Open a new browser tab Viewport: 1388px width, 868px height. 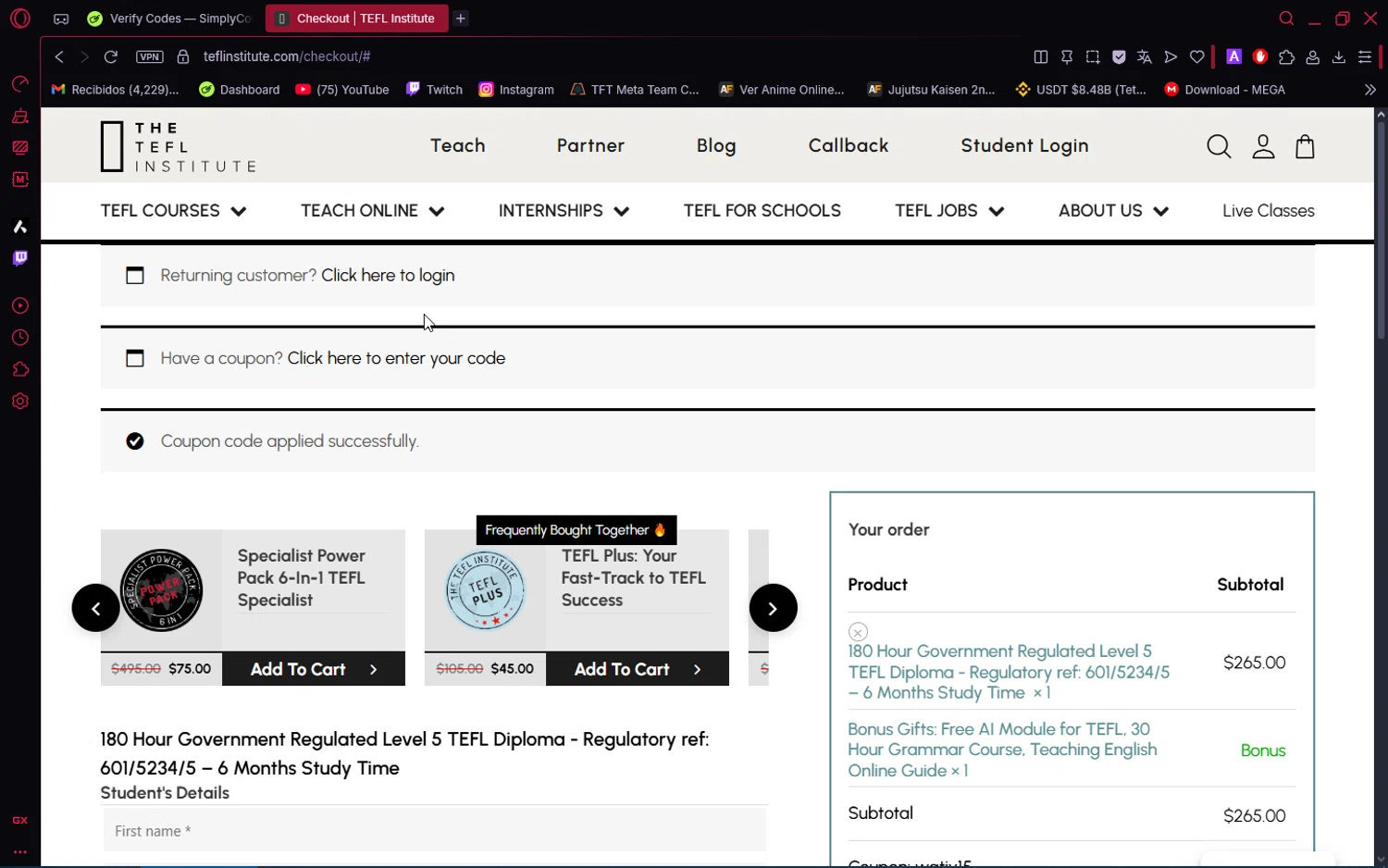click(461, 19)
